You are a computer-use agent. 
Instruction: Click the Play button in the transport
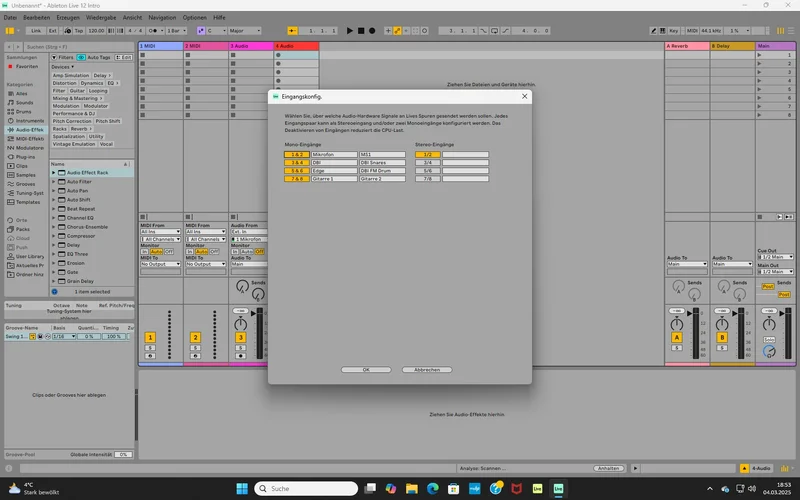[x=349, y=31]
